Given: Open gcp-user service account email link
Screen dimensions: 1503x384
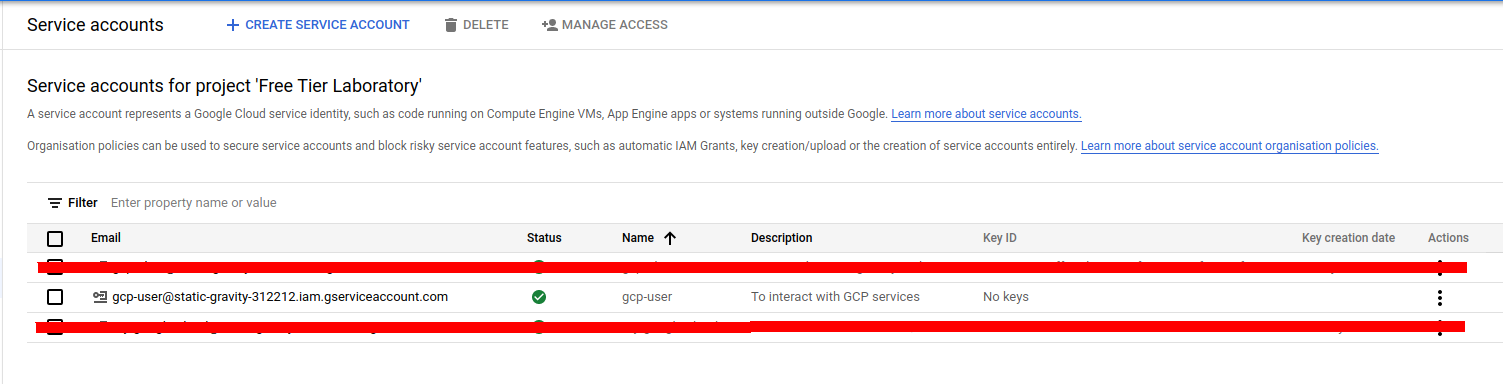Looking at the screenshot, I should [280, 297].
